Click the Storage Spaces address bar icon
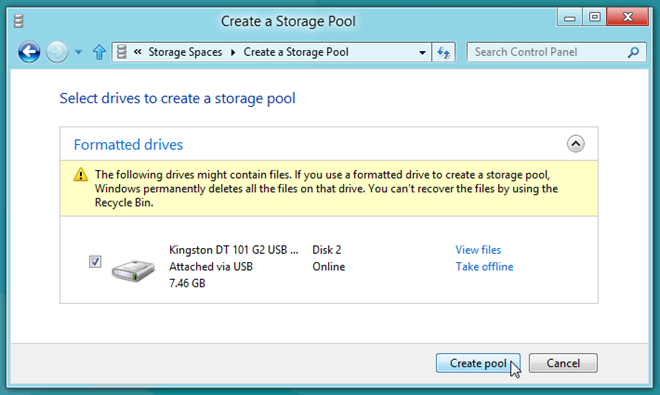 122,52
